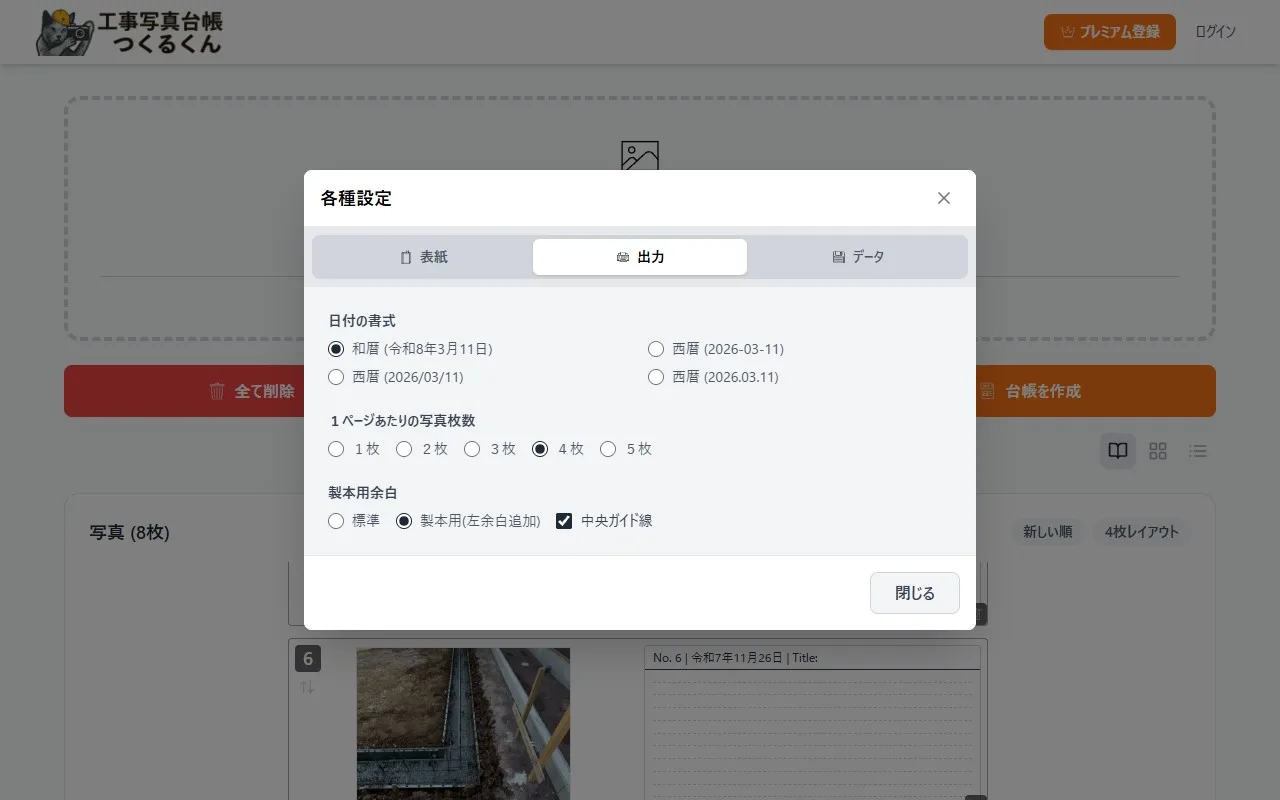This screenshot has width=1280, height=800.
Task: Click the 閉じる button
Action: point(914,592)
